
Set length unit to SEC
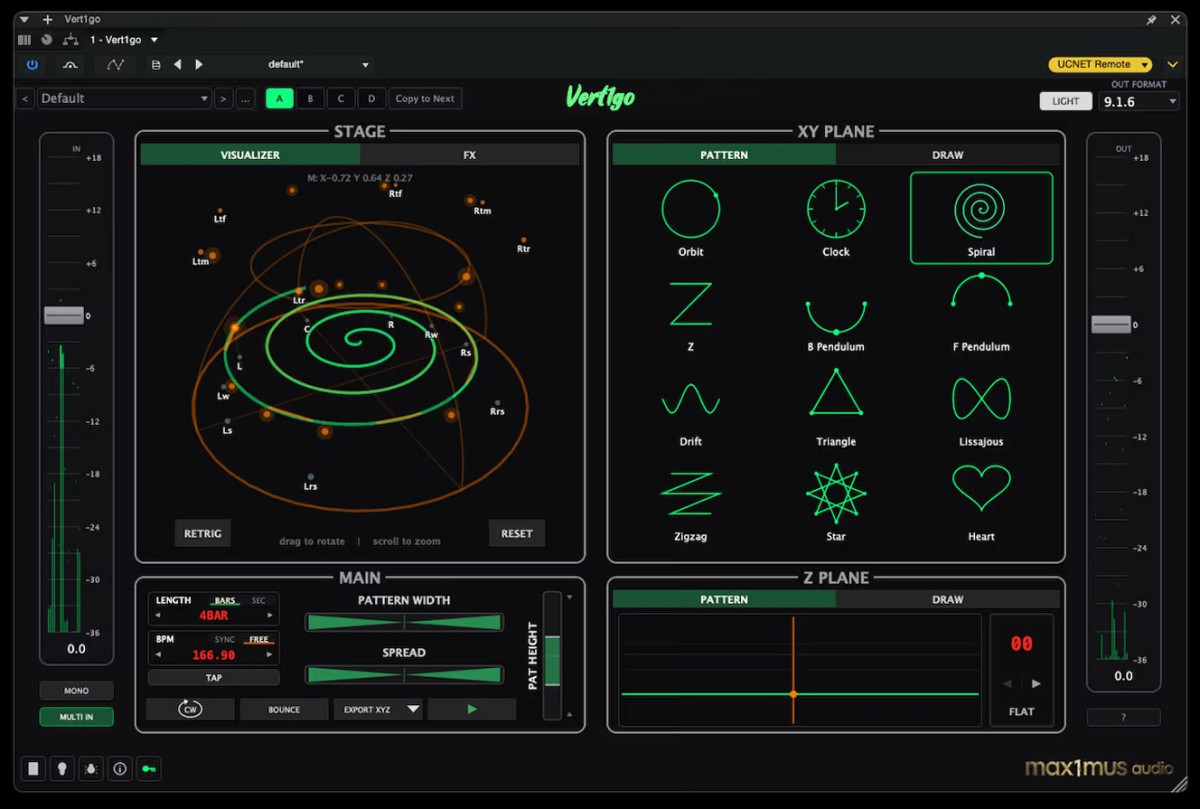(x=259, y=601)
